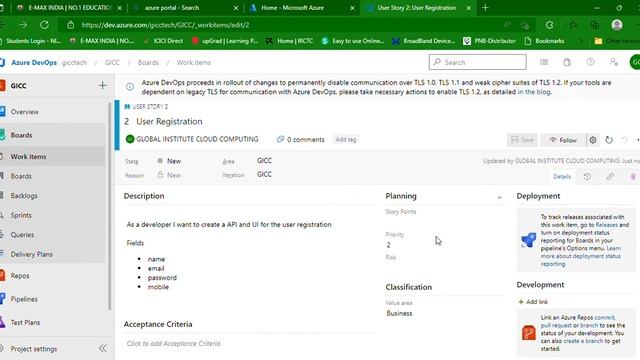Click the revert changes undo icon
Viewport: 640px width, 360px height.
point(624,140)
